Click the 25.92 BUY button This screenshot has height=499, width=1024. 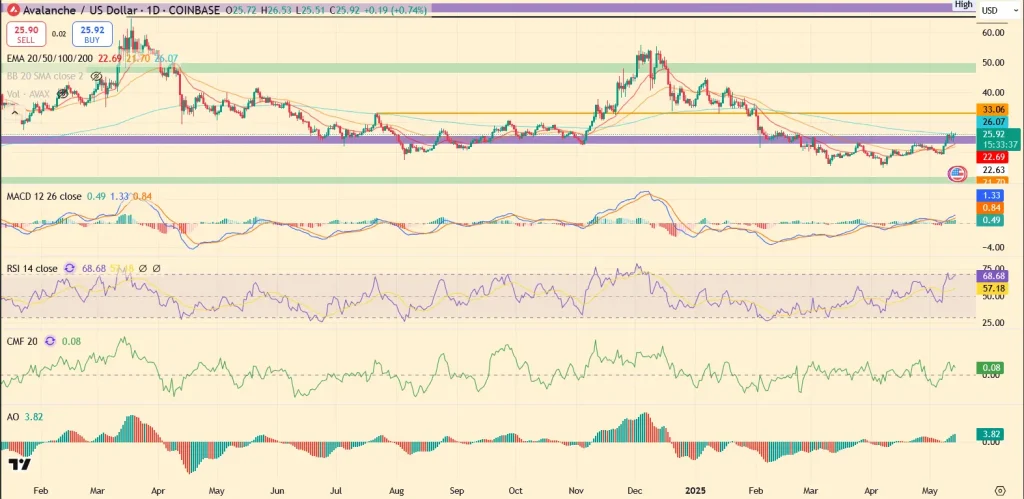click(x=92, y=35)
